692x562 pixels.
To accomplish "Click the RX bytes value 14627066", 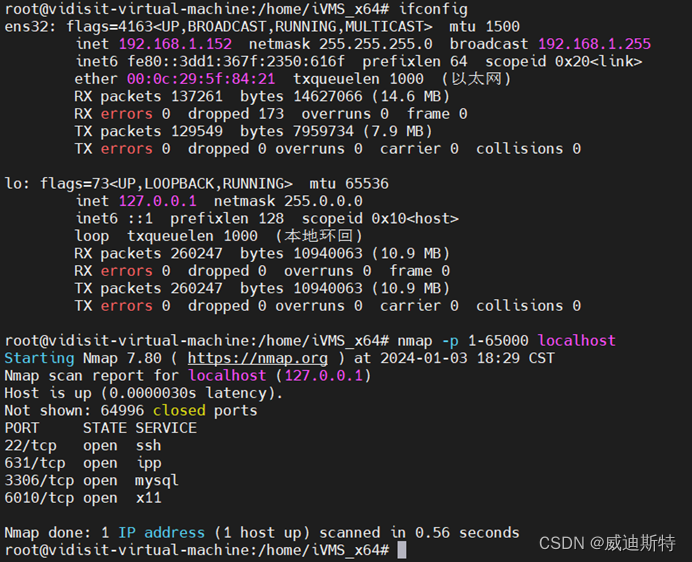I will 328,96.
